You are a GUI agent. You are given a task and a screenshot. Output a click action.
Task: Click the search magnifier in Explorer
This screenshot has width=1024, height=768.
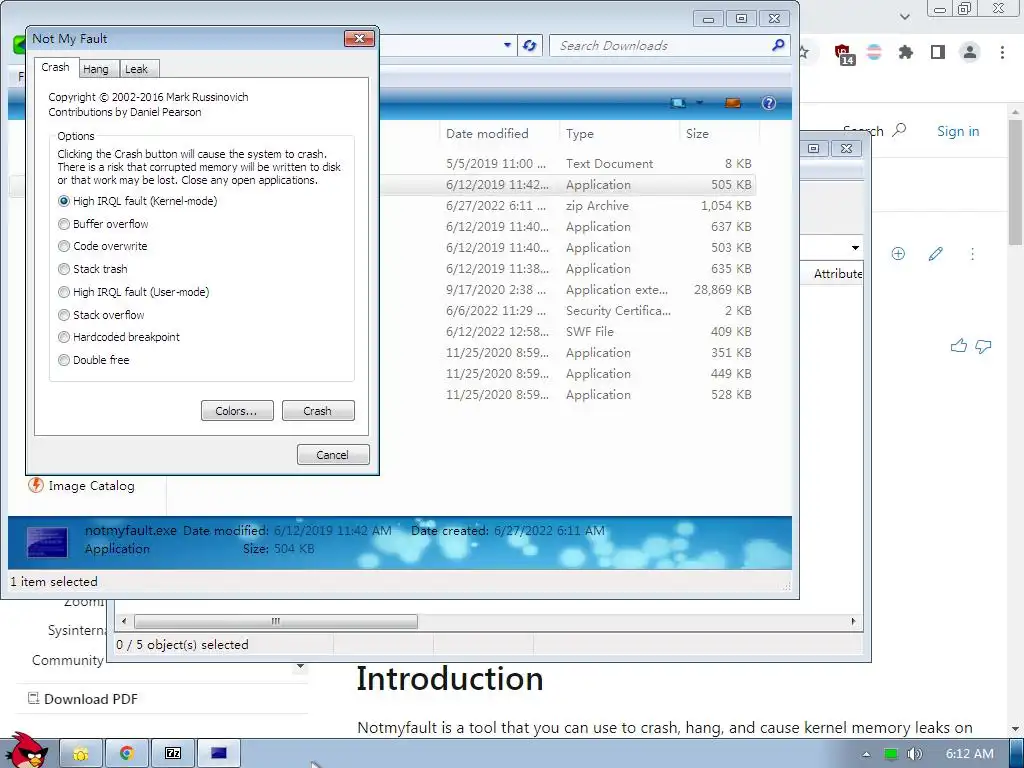[x=778, y=45]
